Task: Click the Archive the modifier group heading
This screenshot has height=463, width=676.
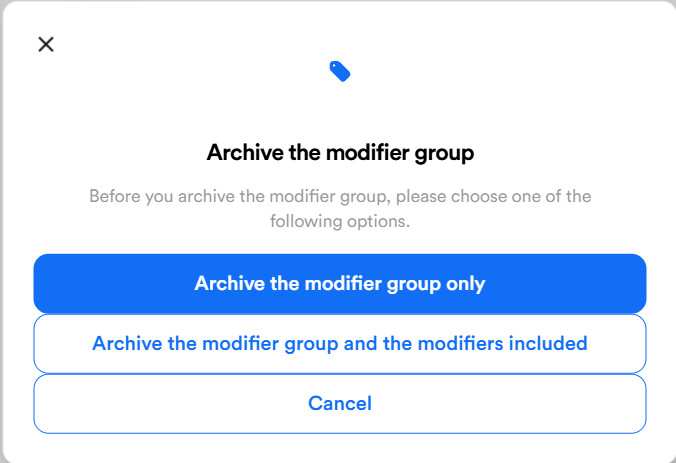Action: click(x=339, y=153)
